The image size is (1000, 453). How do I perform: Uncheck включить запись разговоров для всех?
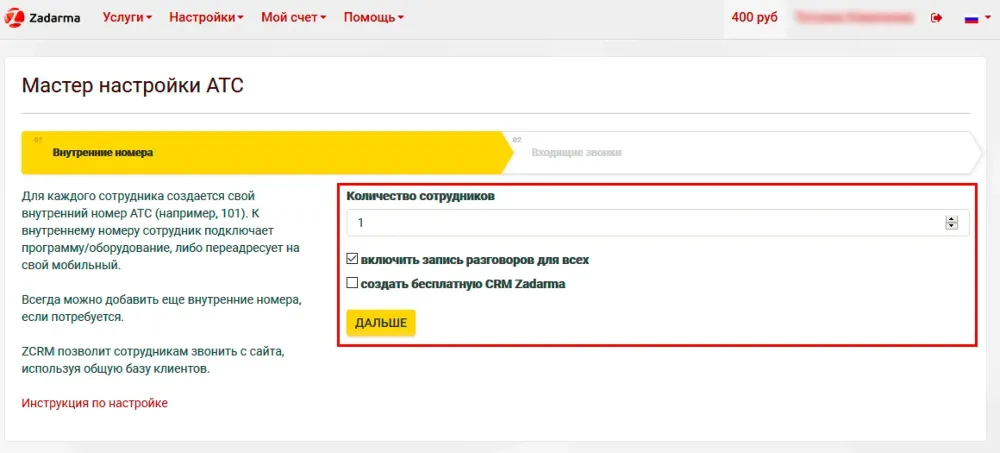352,260
